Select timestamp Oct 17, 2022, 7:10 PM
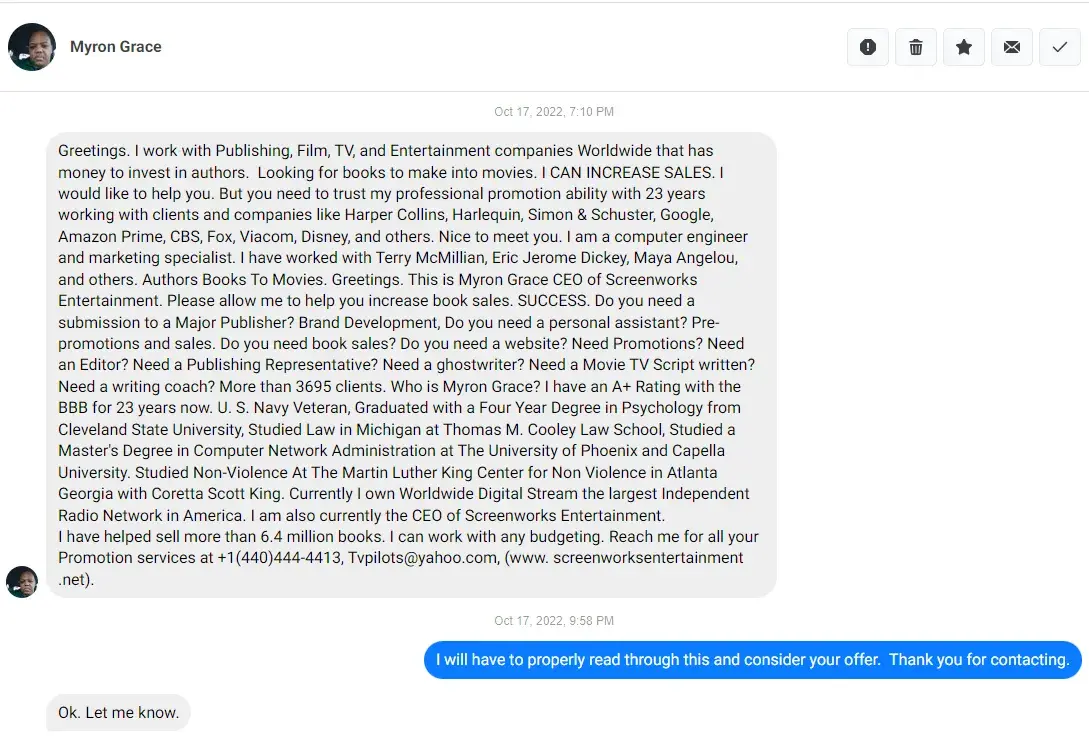Viewport: 1089px width, 743px height. [x=554, y=112]
